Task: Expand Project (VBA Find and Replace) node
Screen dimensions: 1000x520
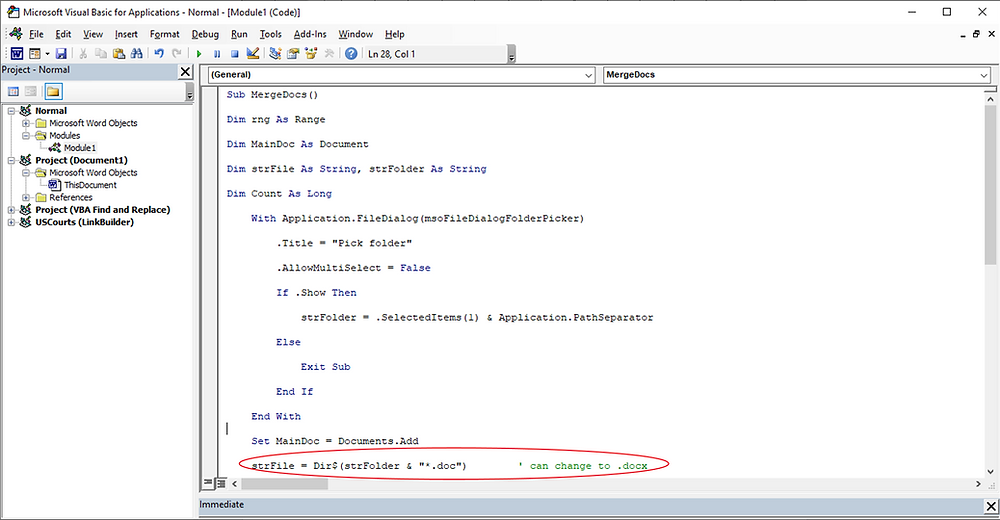Action: [x=11, y=210]
